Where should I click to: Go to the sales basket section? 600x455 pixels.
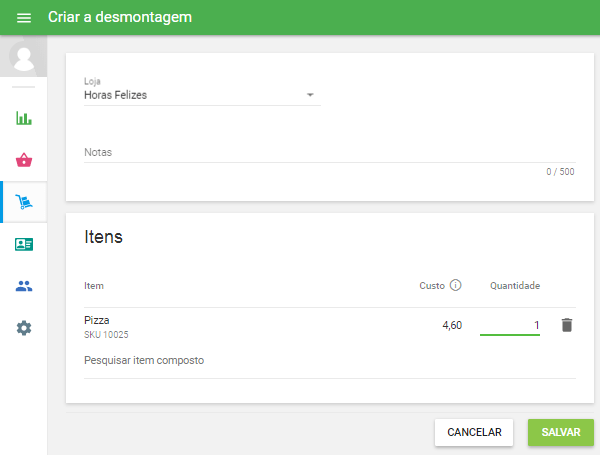24,160
